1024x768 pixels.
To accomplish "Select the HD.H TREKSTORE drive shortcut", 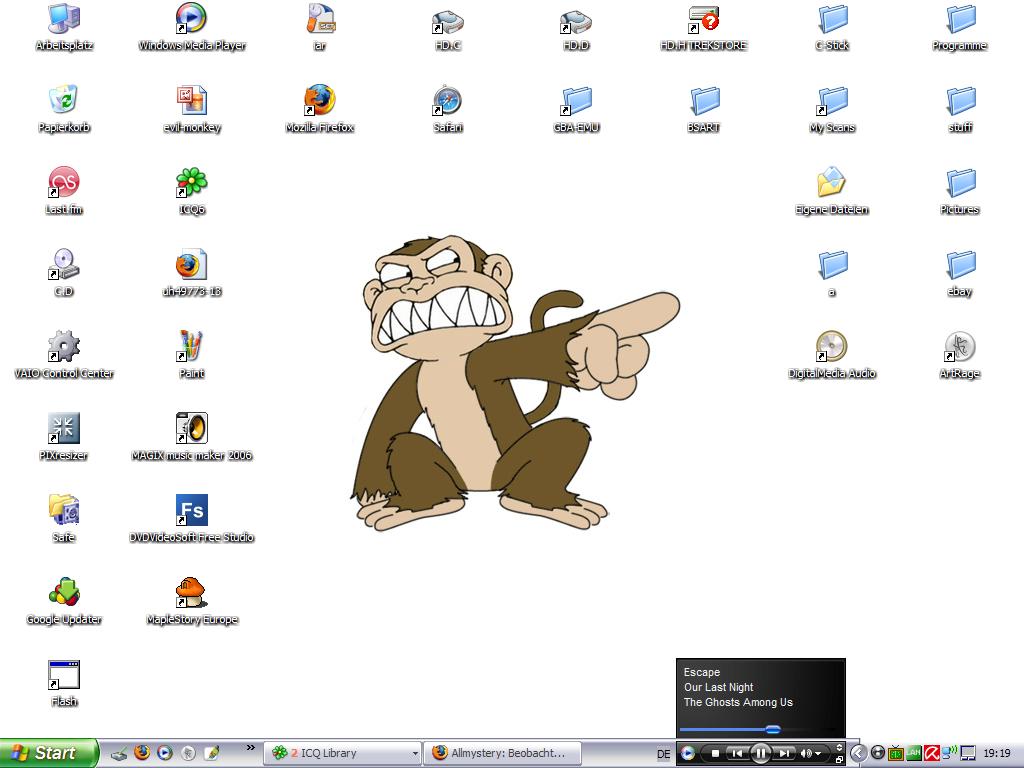I will (703, 29).
